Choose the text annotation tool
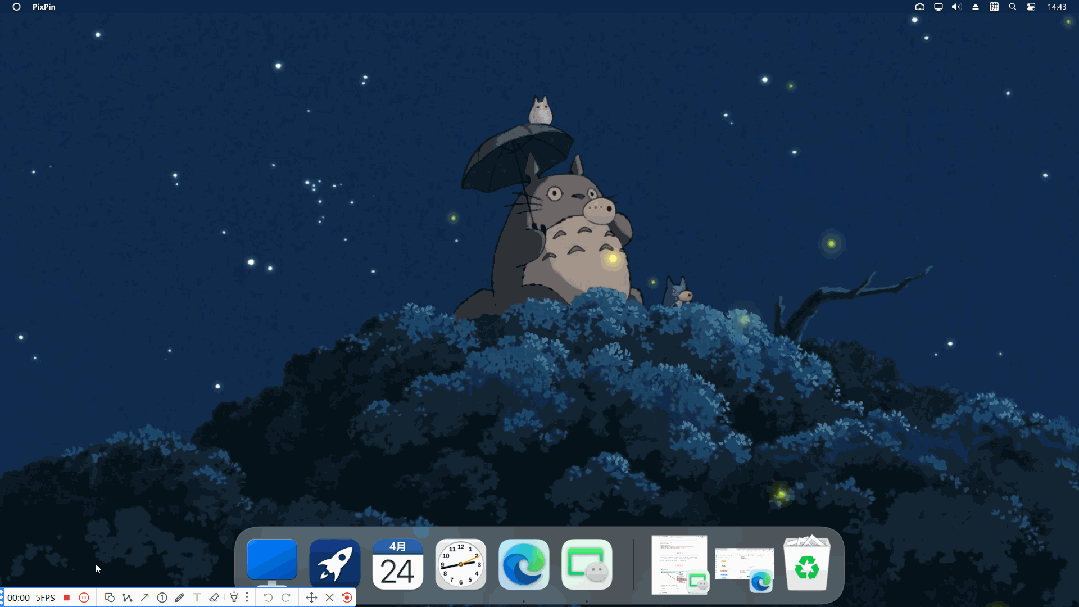1079x607 pixels. tap(197, 597)
